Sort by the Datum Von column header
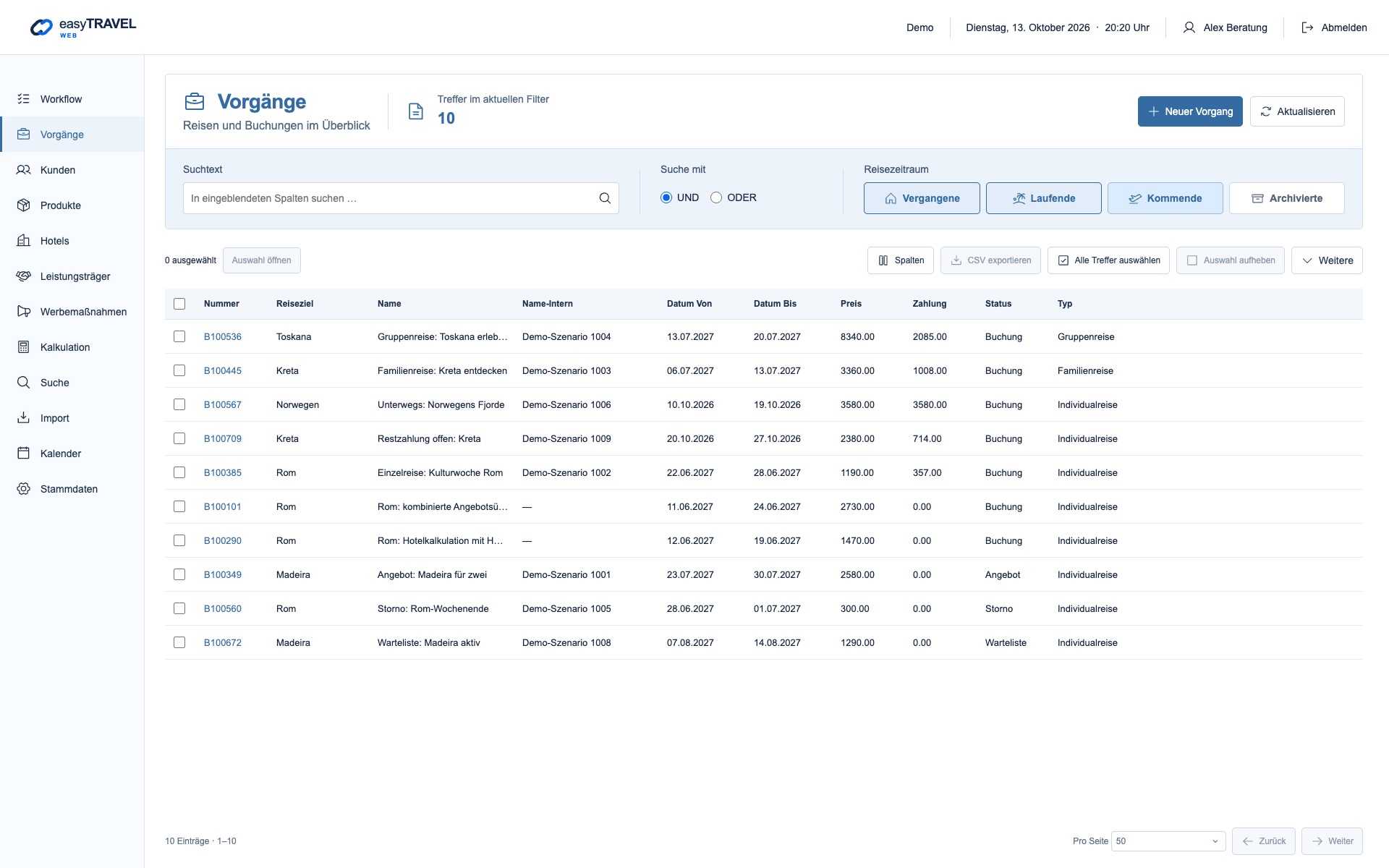This screenshot has height=868, width=1389. tap(689, 304)
